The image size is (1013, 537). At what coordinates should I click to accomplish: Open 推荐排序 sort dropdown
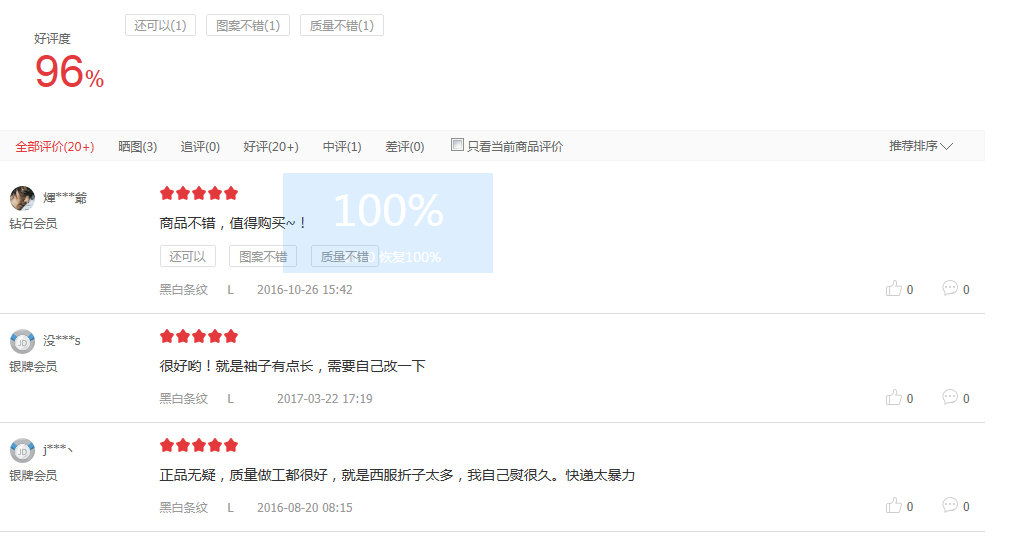(x=921, y=146)
